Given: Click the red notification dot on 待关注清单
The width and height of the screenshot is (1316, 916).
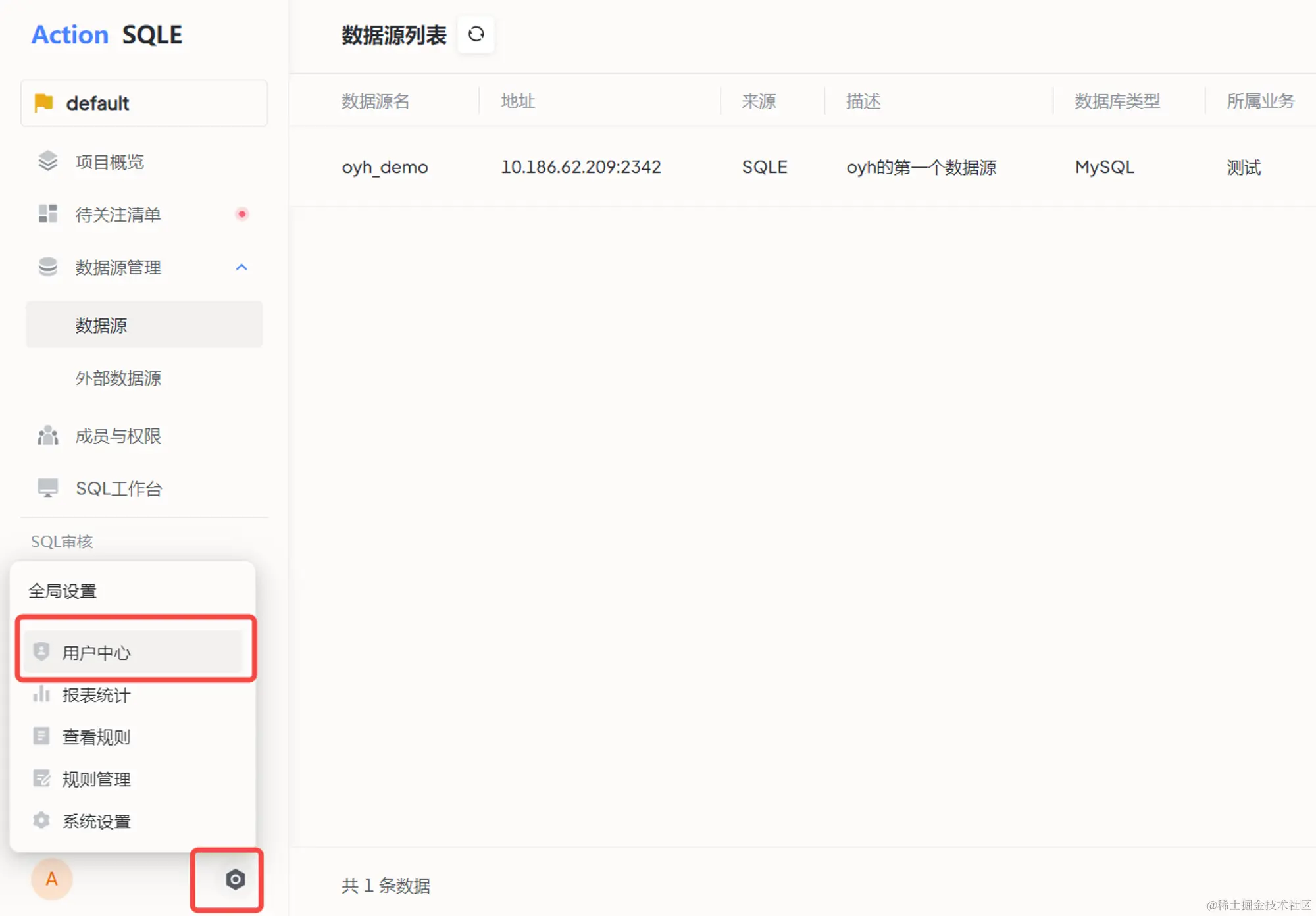Looking at the screenshot, I should [x=242, y=214].
